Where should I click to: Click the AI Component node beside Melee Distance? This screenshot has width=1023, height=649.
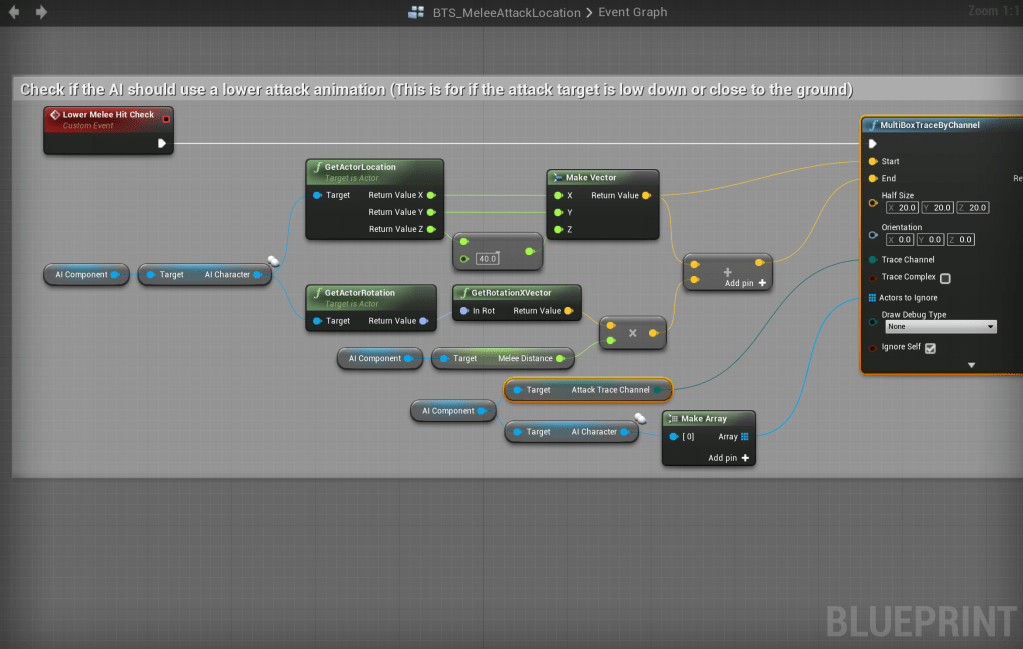pos(380,358)
